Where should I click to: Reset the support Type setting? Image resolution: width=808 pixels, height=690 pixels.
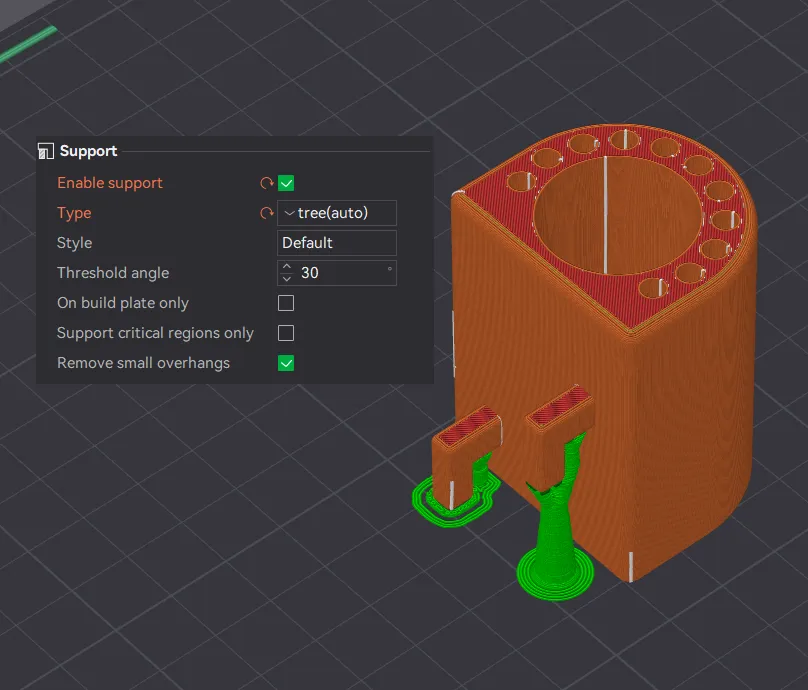pos(266,213)
